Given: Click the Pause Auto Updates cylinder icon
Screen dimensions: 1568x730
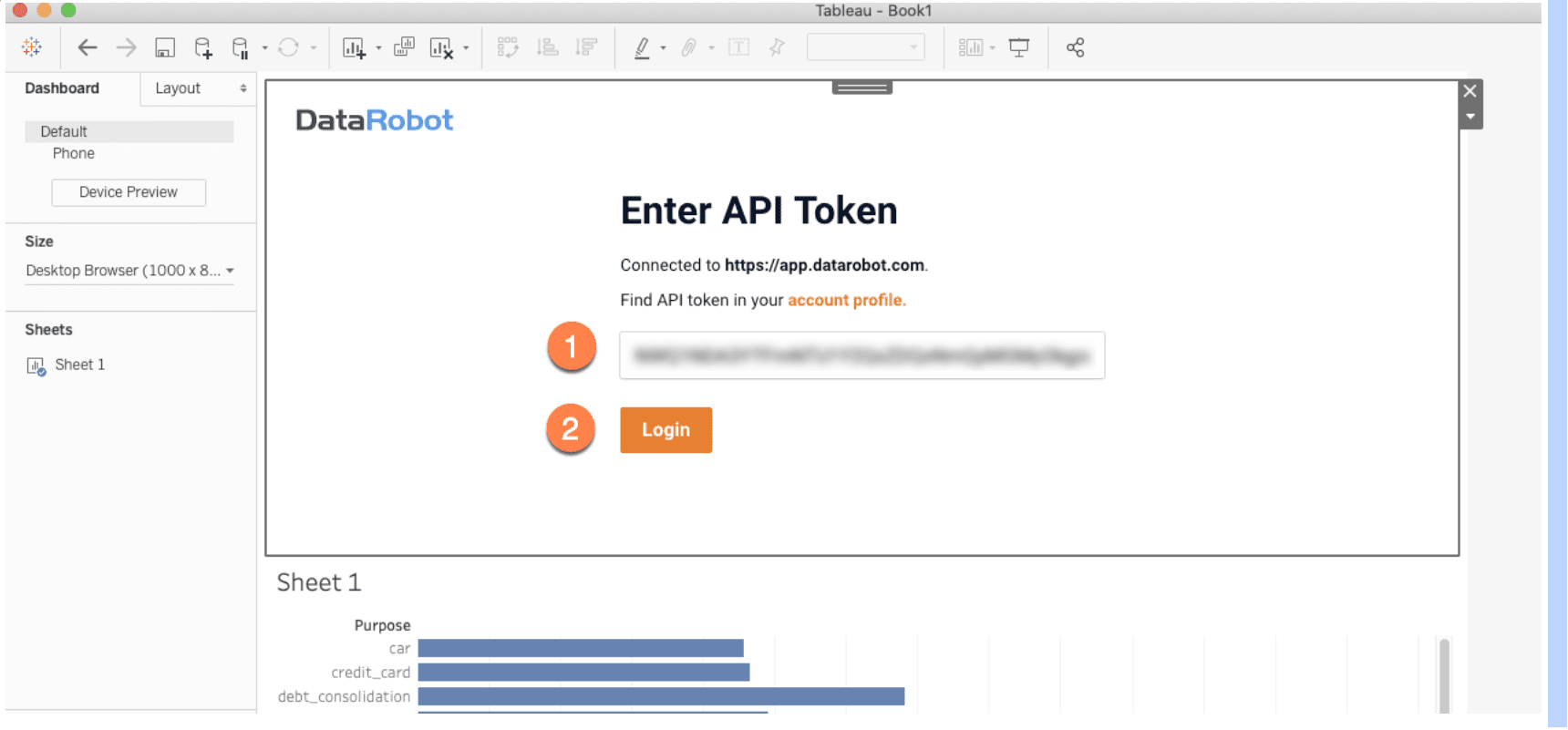Looking at the screenshot, I should 240,48.
